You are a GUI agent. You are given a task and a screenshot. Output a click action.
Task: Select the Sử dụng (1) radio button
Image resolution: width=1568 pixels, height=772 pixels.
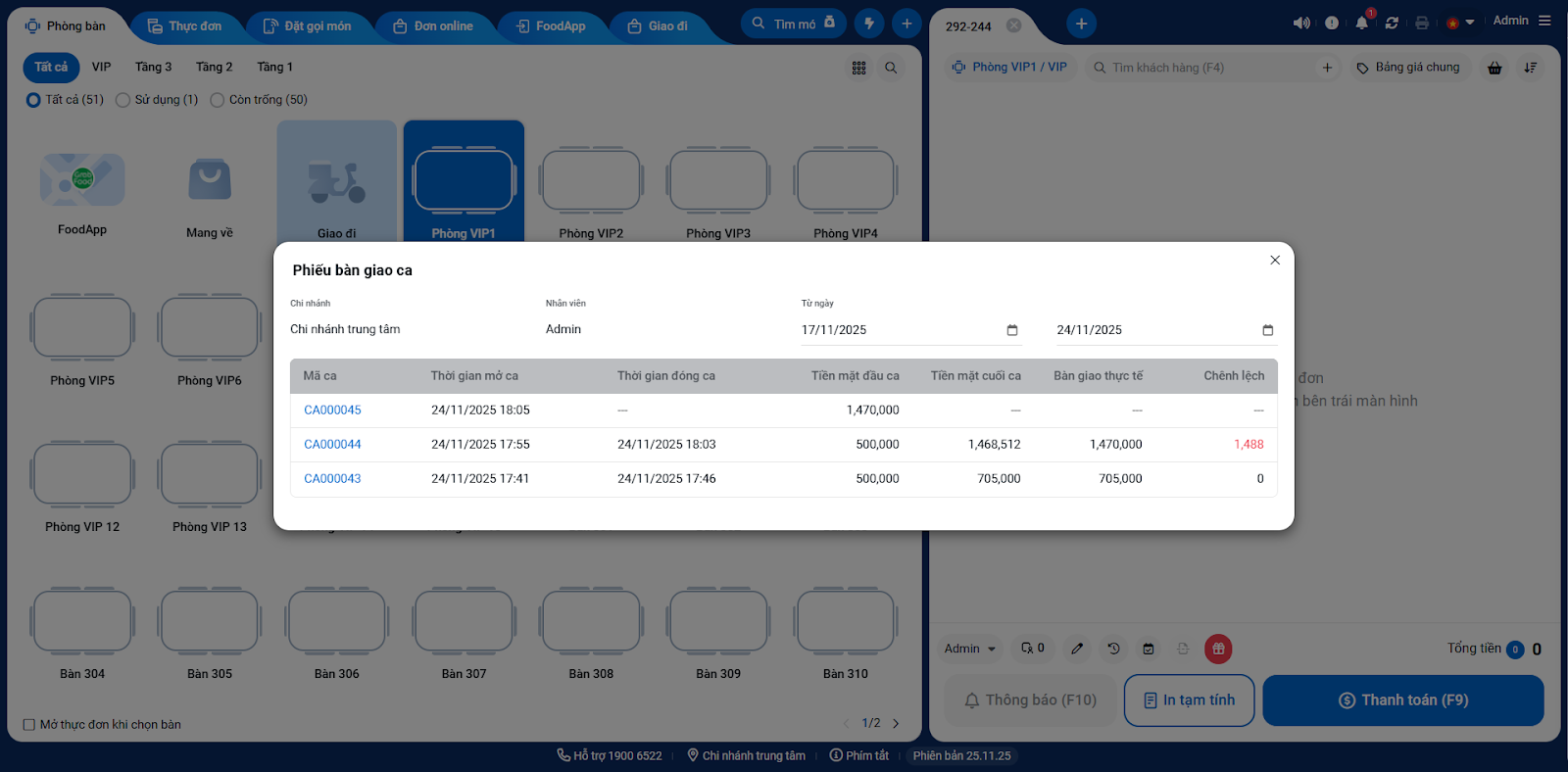[122, 100]
